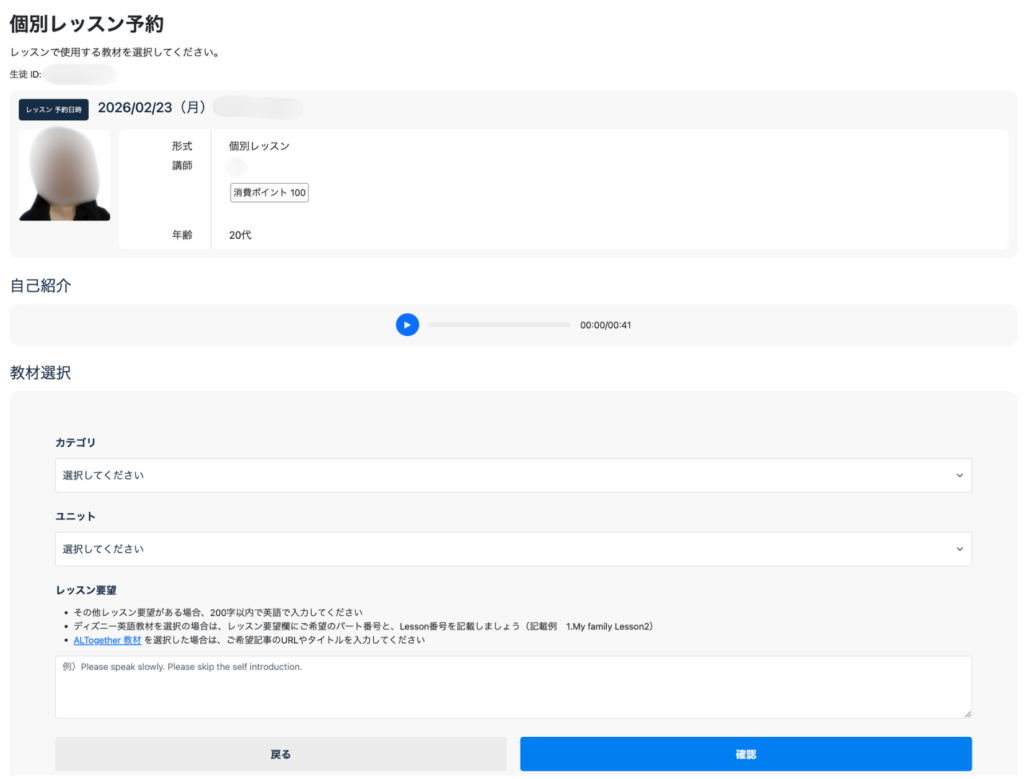The width and height of the screenshot is (1024, 779).
Task: Focus the レッスン要望 text area
Action: click(512, 686)
